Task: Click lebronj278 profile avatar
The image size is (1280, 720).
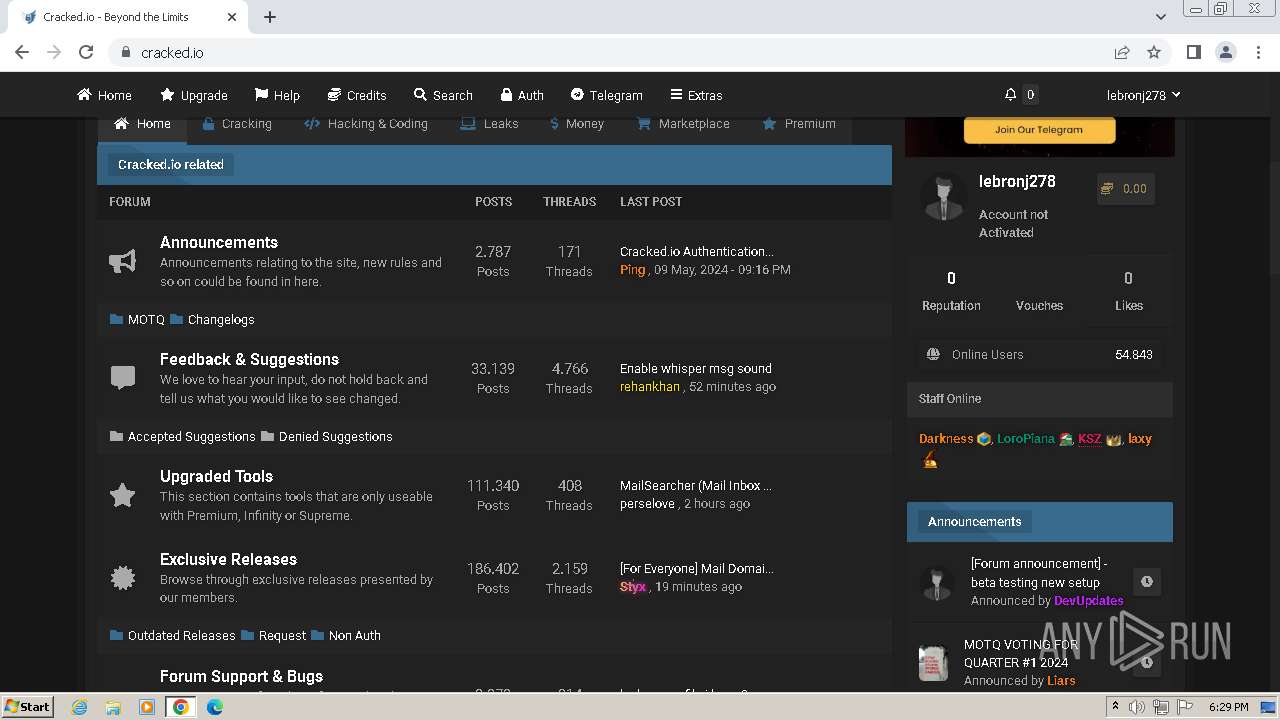Action: (x=943, y=197)
